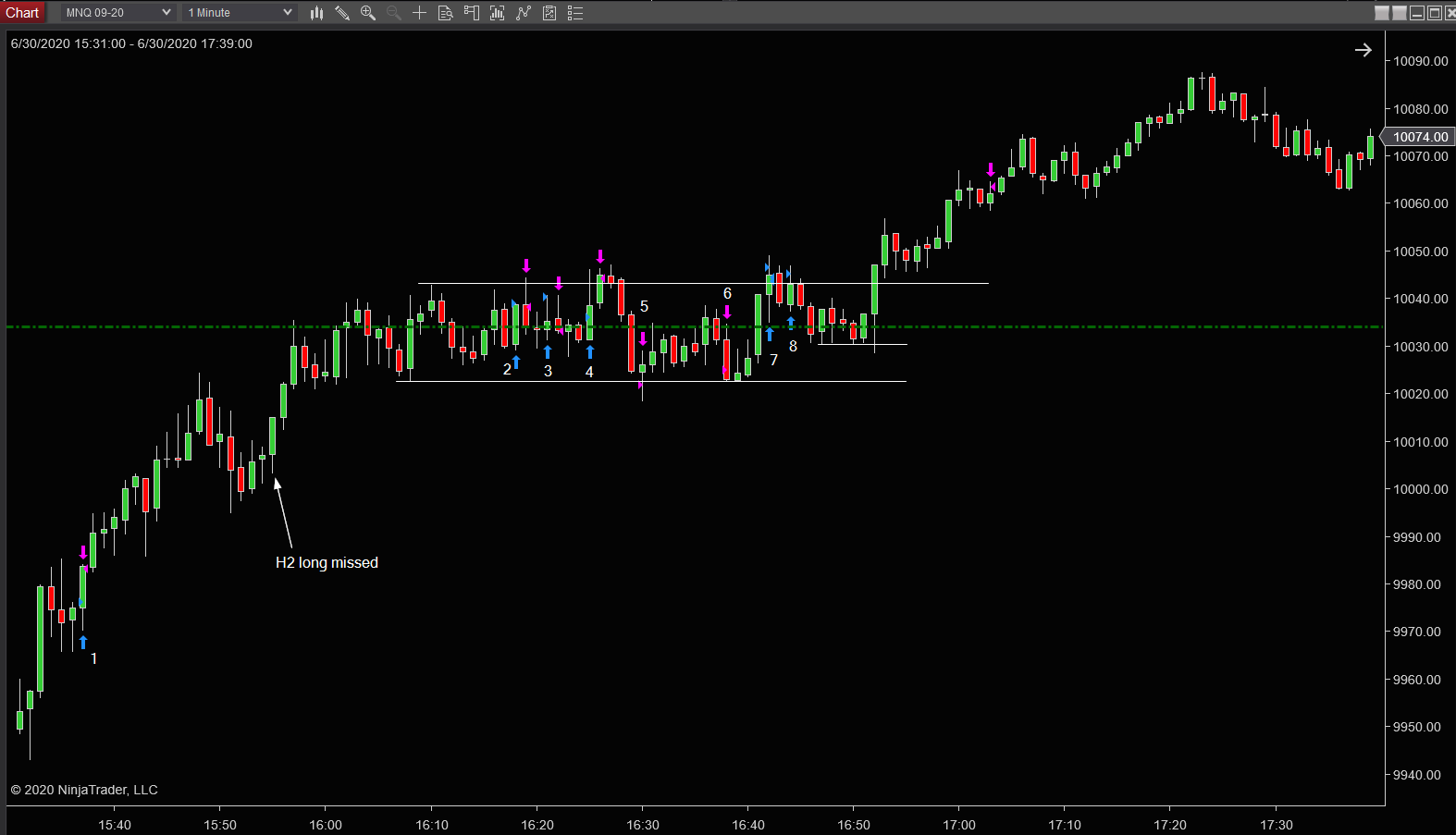Click the right arrow to scroll chart to latest
Screen dimensions: 1456x835
[x=1363, y=50]
